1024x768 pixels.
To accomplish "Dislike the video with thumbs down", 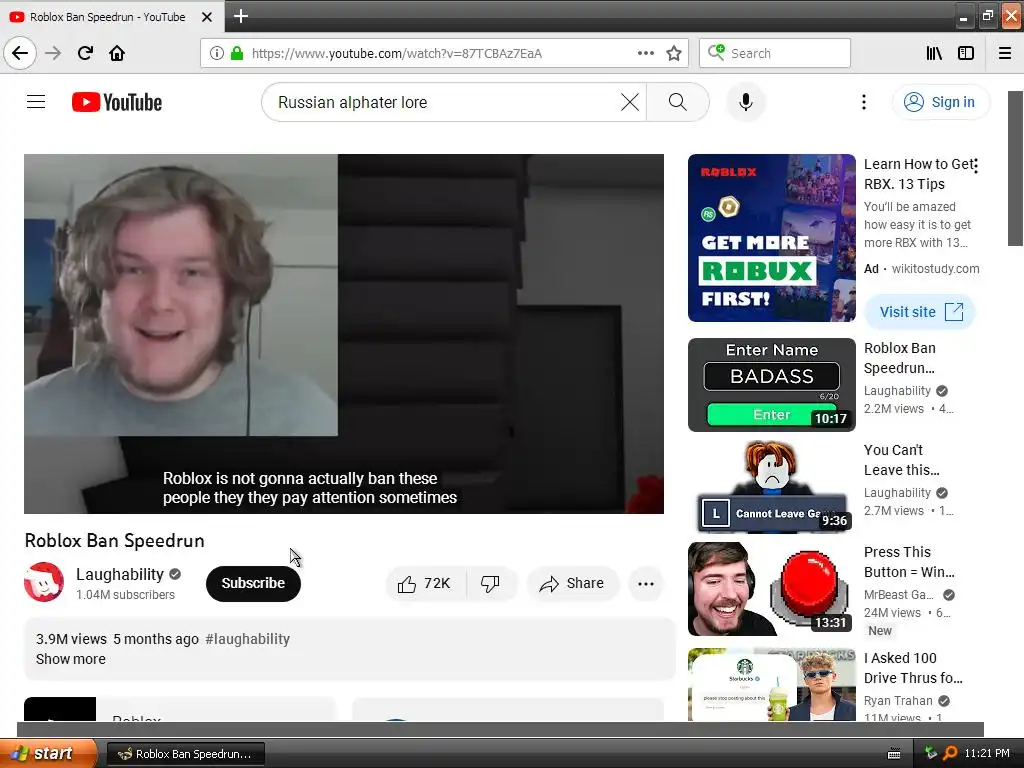I will pyautogui.click(x=490, y=583).
